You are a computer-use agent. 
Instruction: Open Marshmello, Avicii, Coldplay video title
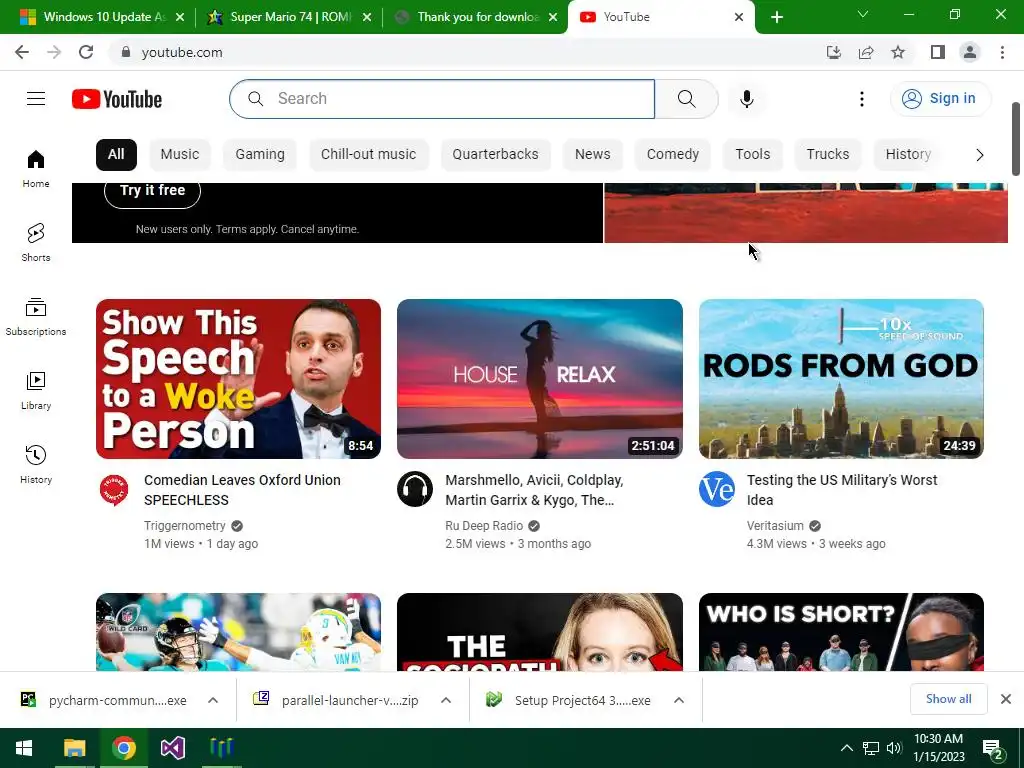pos(534,490)
